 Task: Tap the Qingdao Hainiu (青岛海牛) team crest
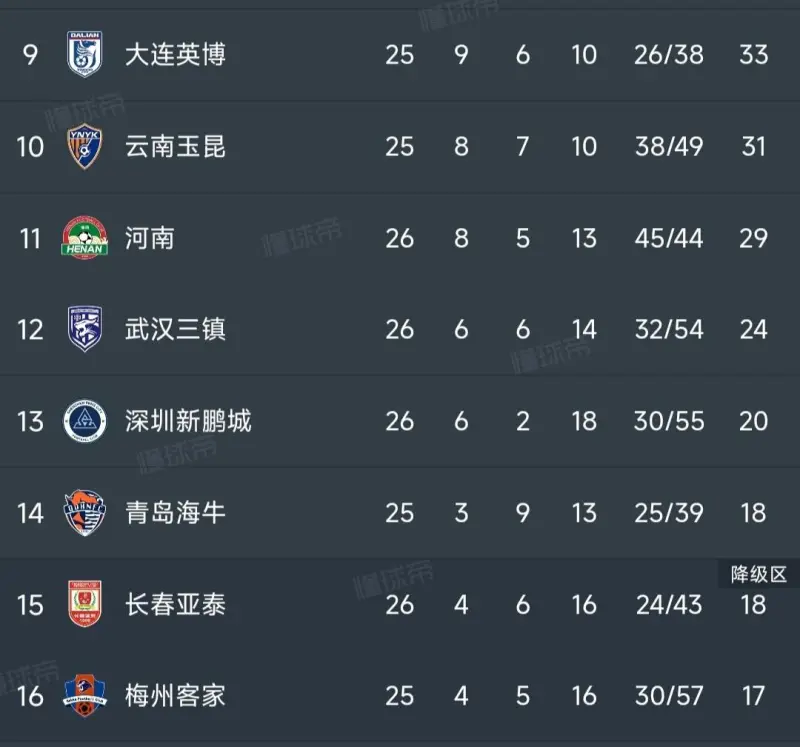(84, 513)
